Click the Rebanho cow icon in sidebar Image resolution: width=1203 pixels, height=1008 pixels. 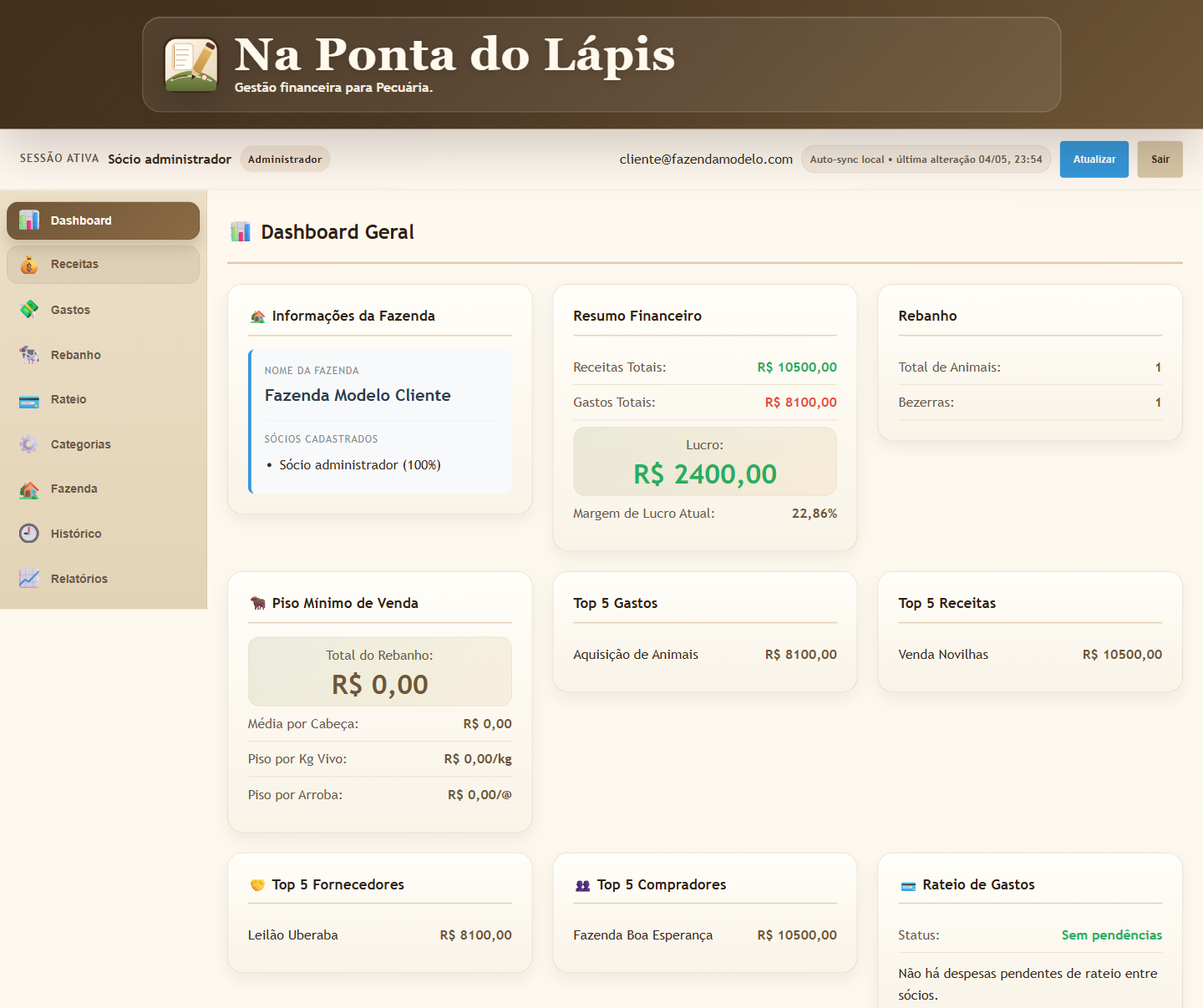tap(29, 355)
